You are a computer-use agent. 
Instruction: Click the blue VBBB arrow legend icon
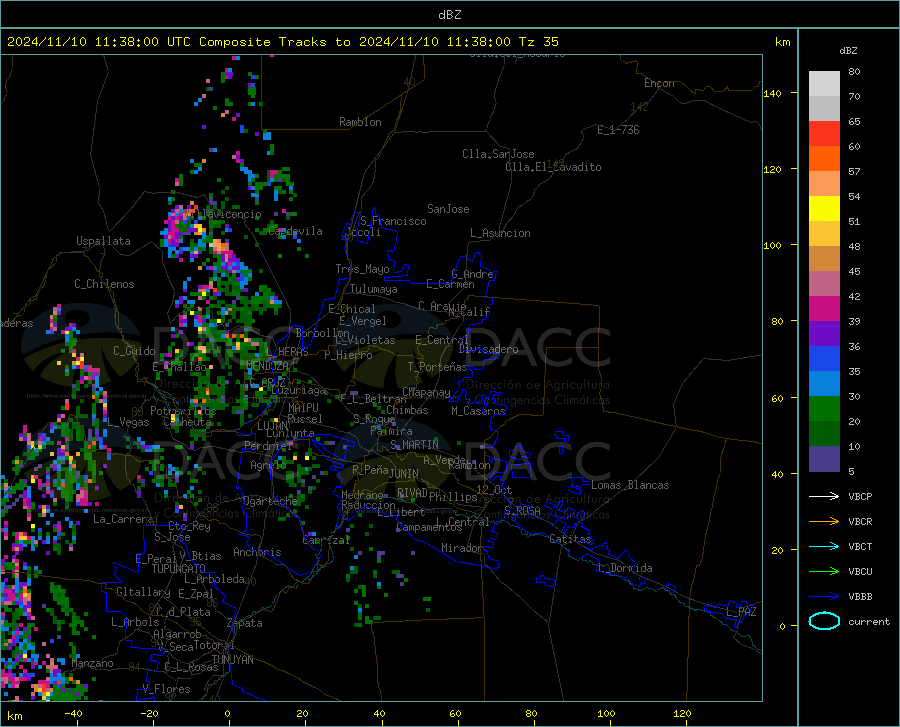point(824,597)
